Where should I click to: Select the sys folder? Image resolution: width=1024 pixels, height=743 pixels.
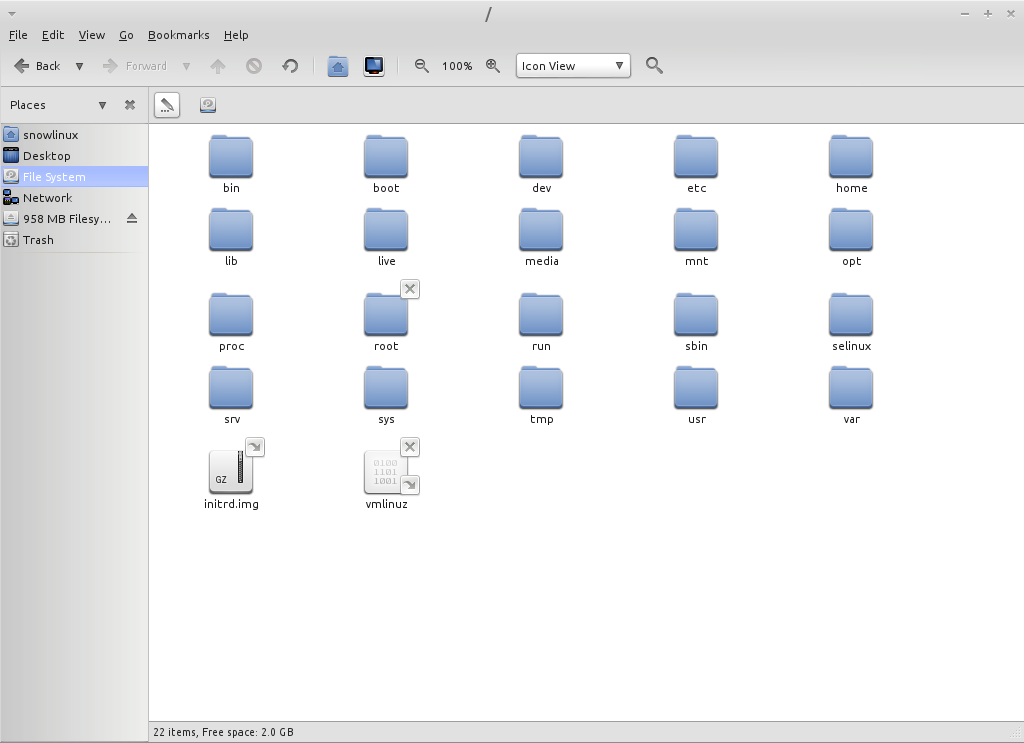[386, 396]
